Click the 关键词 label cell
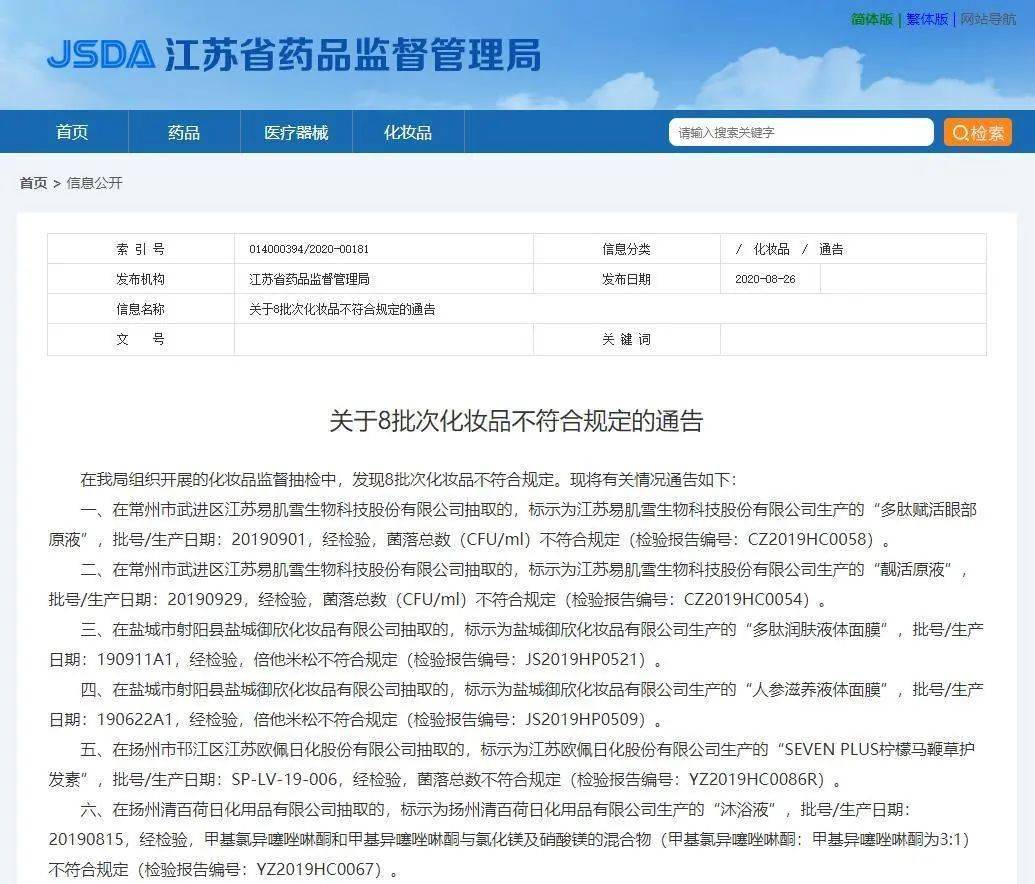The height and width of the screenshot is (884, 1035). (626, 339)
